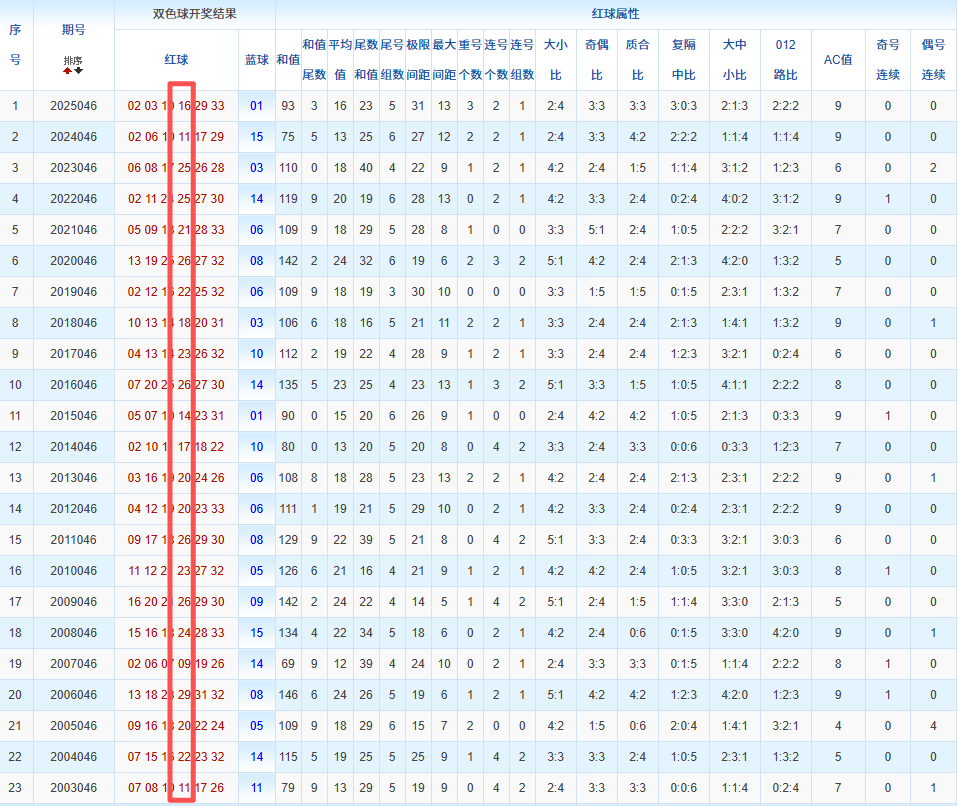
Task: Click the 尾号组数 column header
Action: (392, 59)
